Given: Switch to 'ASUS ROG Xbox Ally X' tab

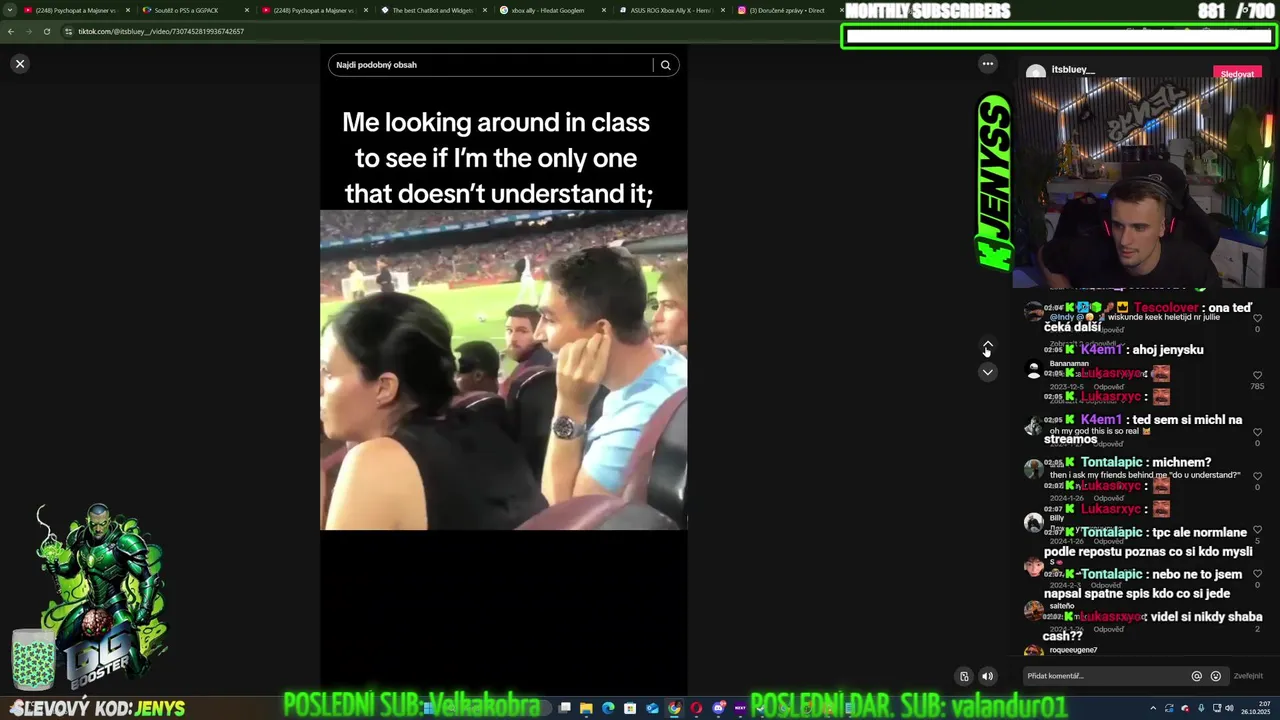Looking at the screenshot, I should tap(671, 10).
